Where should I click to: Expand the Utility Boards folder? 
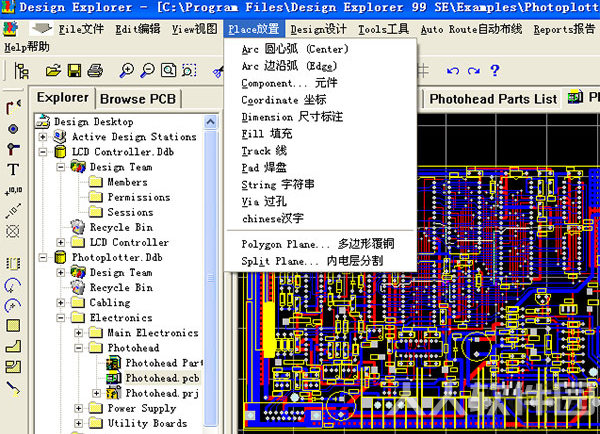(78, 423)
